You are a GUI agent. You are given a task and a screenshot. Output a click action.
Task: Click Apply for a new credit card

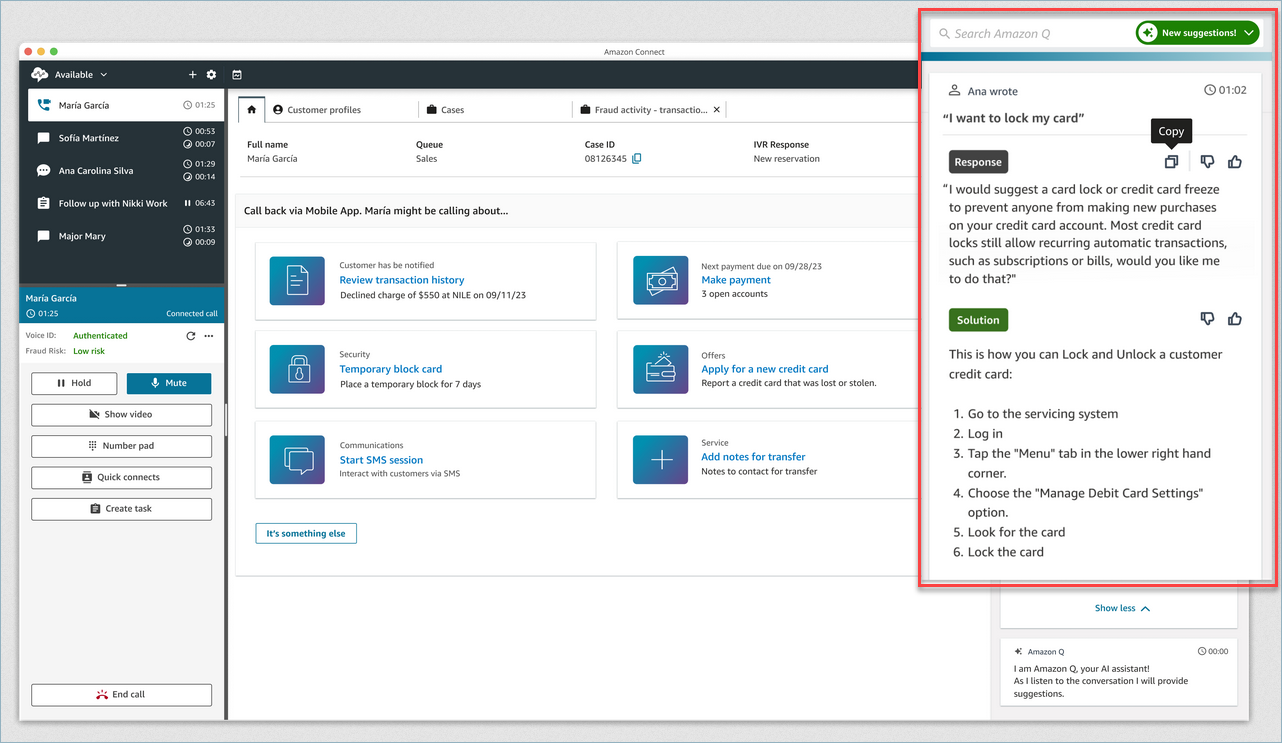[765, 369]
